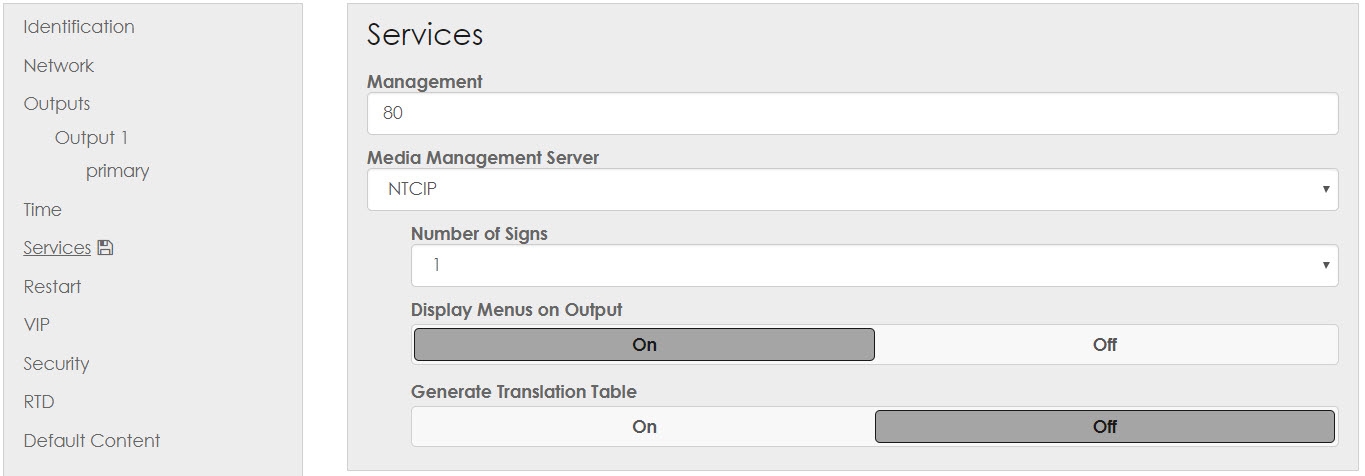Set Generate Translation Table to Off
This screenshot has height=476, width=1365.
(1104, 427)
